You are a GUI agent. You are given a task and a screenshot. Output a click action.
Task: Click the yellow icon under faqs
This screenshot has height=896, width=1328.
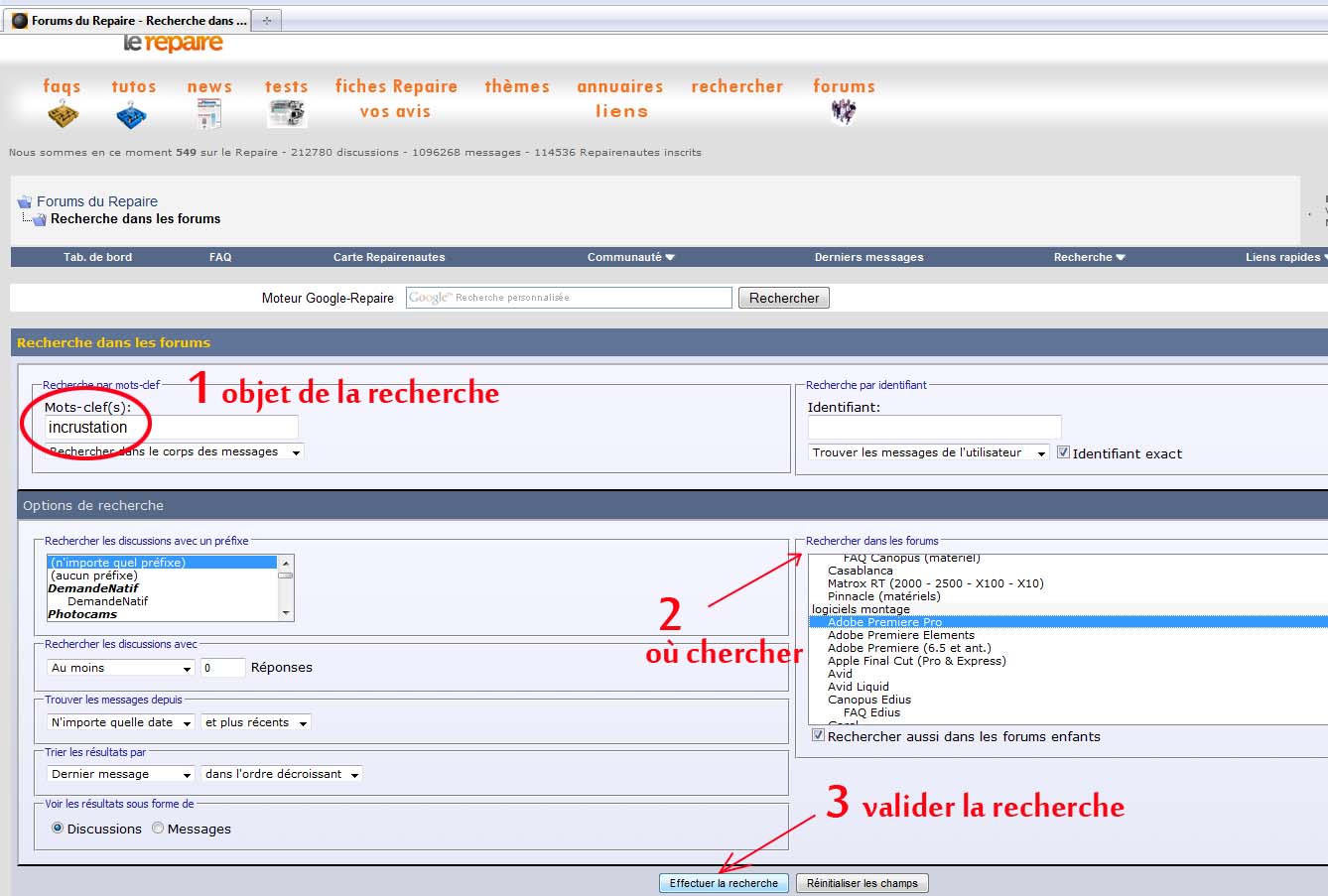63,114
